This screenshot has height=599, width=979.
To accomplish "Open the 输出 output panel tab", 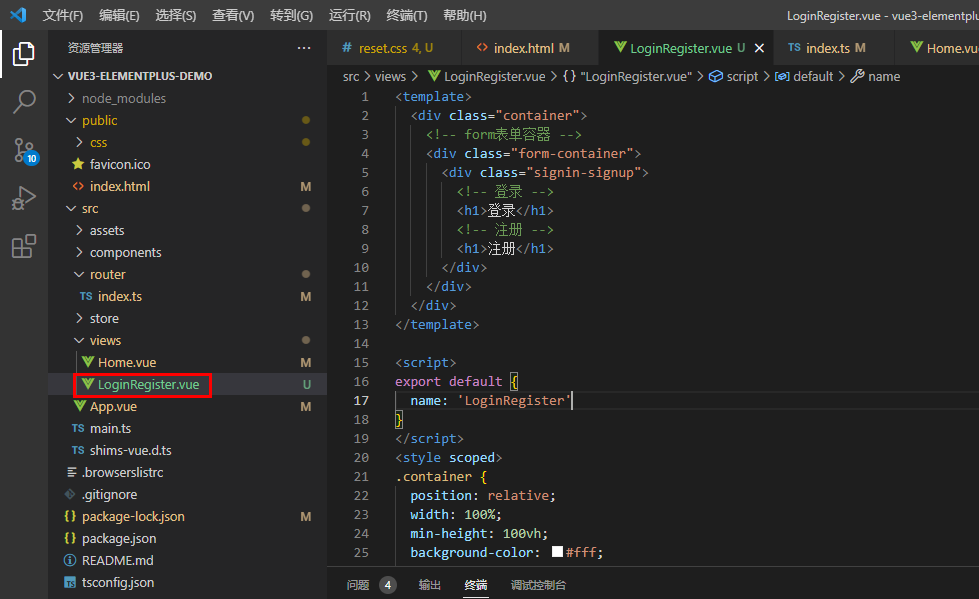I will (430, 585).
